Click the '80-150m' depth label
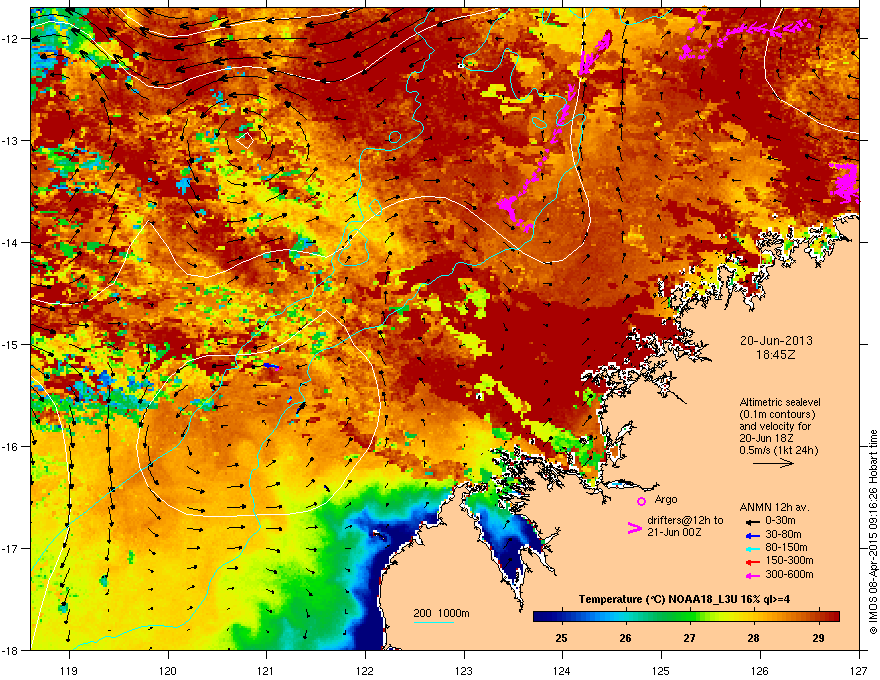Image resolution: width=880 pixels, height=680 pixels. click(786, 548)
